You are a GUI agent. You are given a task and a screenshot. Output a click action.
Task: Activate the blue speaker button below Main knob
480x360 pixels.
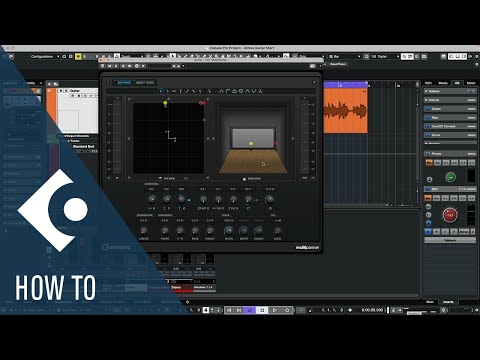[428, 231]
